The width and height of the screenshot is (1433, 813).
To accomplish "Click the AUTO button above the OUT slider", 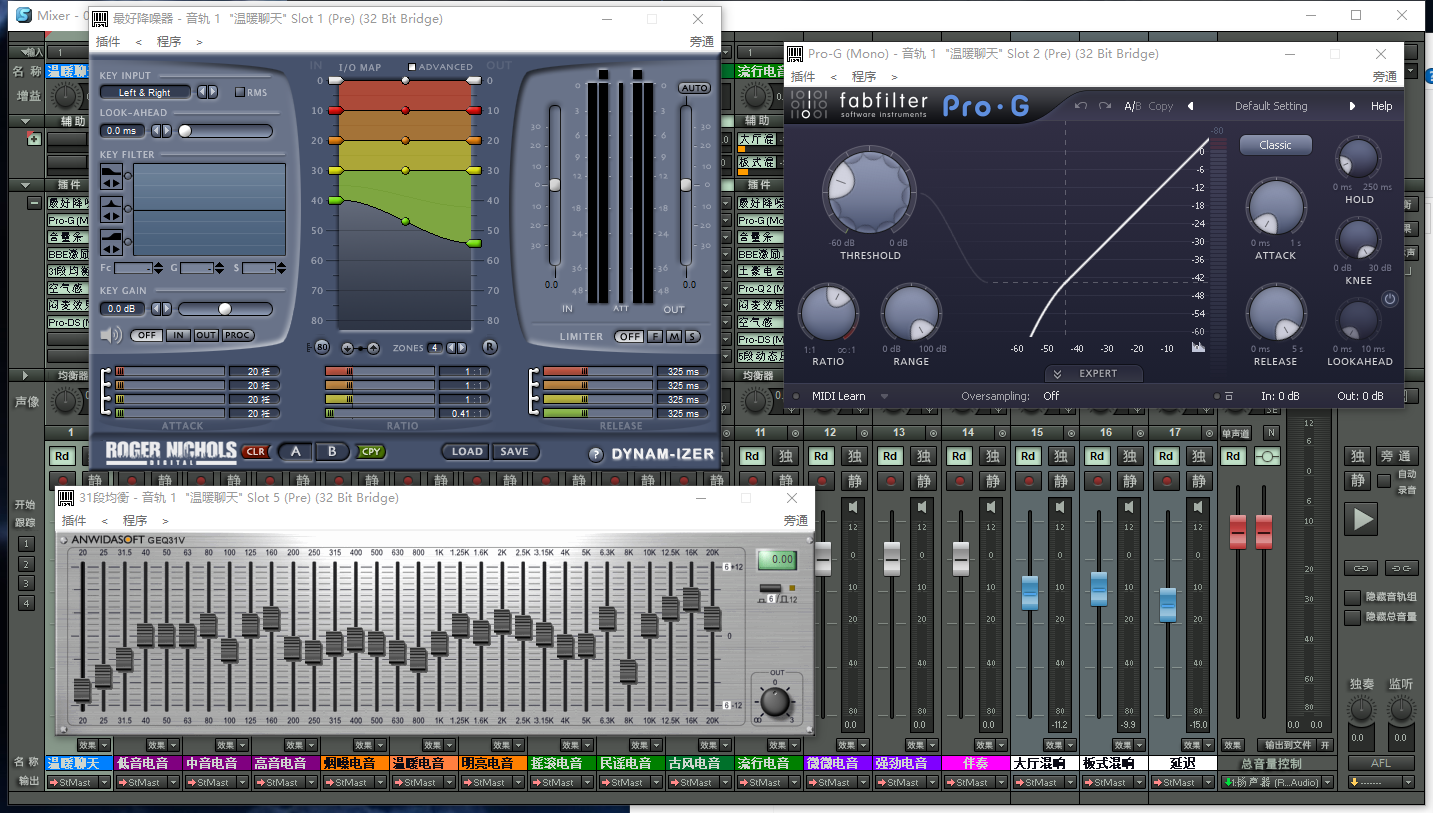I will pyautogui.click(x=694, y=88).
